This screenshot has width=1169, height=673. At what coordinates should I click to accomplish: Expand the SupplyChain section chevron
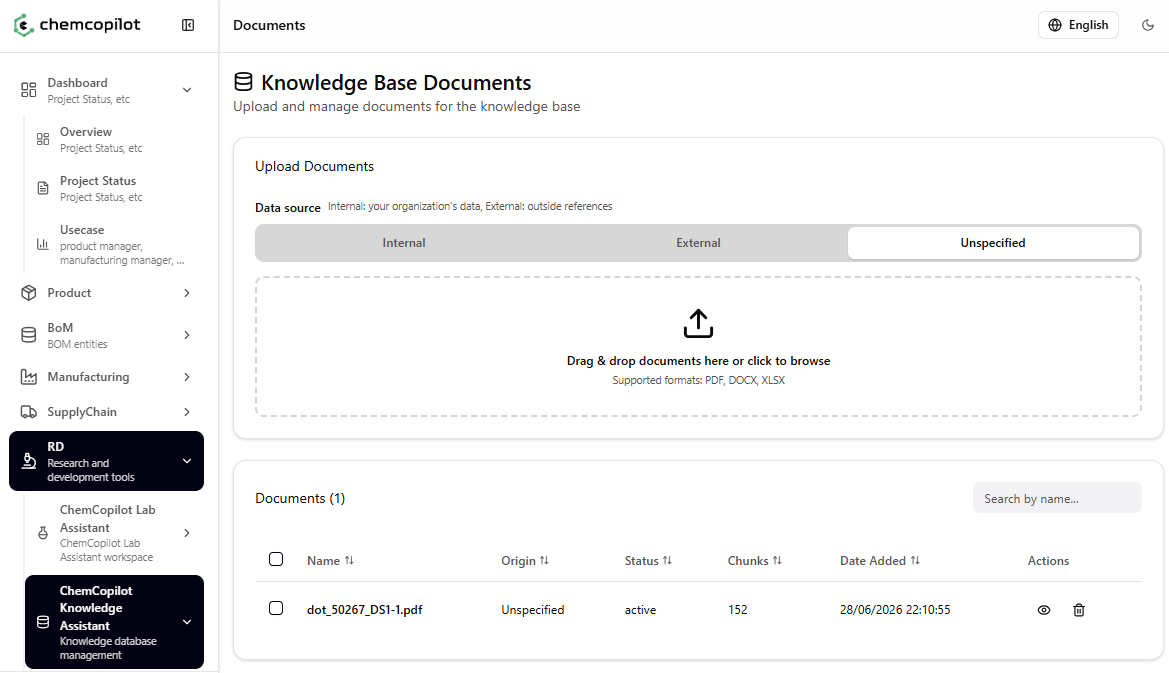(187, 412)
